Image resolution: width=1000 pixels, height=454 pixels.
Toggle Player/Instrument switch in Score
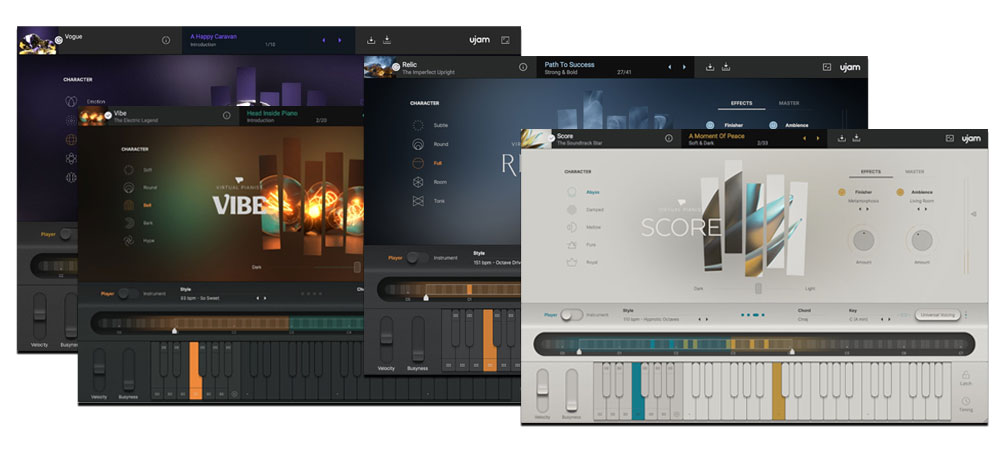point(571,315)
